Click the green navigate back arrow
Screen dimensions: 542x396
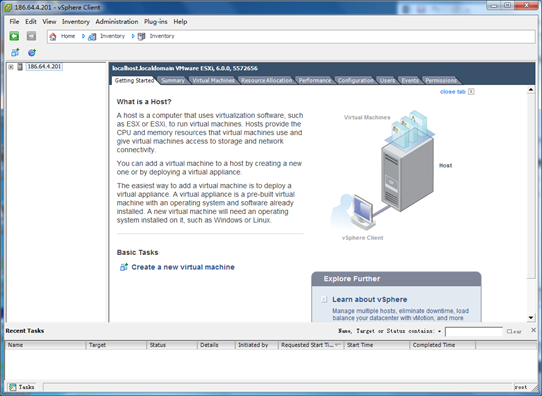(x=14, y=36)
